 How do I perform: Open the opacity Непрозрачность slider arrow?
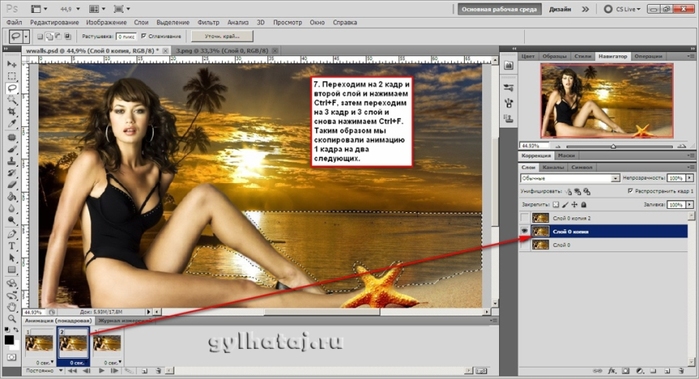click(690, 178)
